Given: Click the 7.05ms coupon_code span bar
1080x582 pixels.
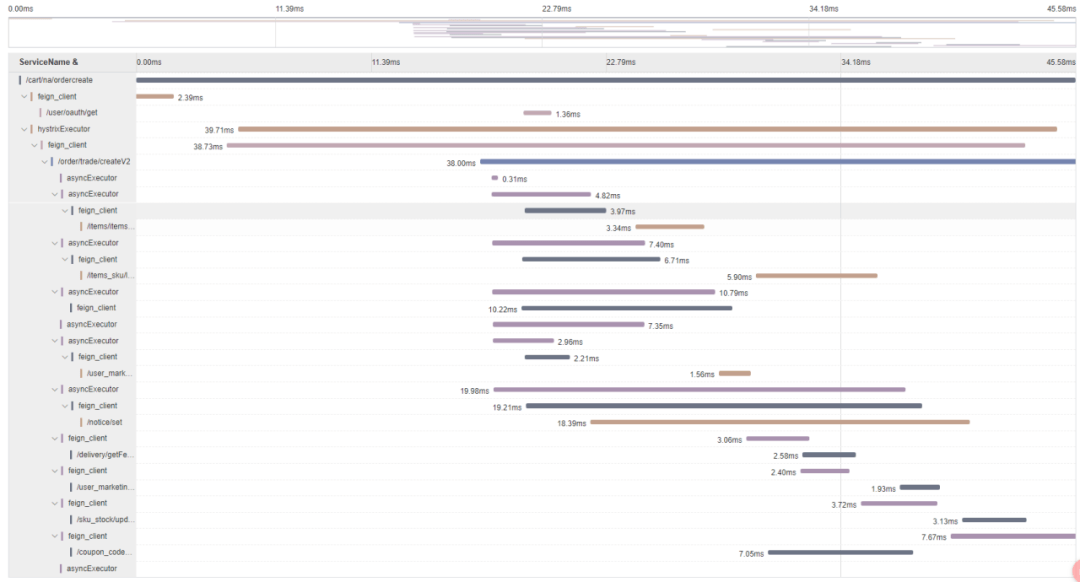Looking at the screenshot, I should click(840, 552).
